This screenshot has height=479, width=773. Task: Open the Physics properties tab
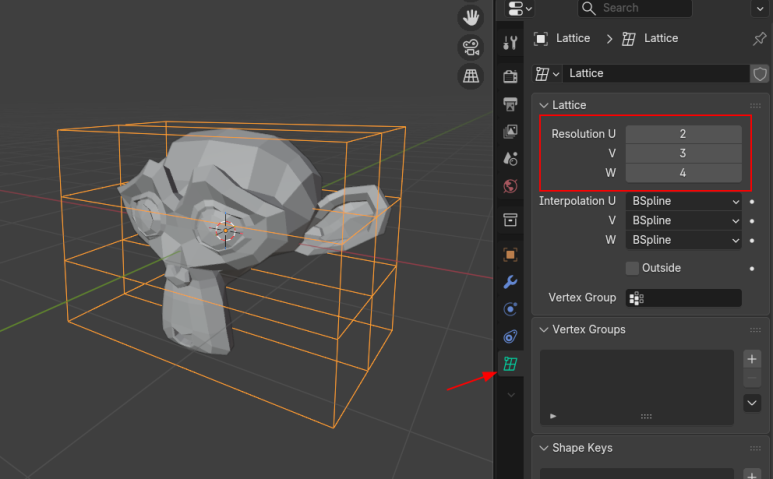point(510,309)
